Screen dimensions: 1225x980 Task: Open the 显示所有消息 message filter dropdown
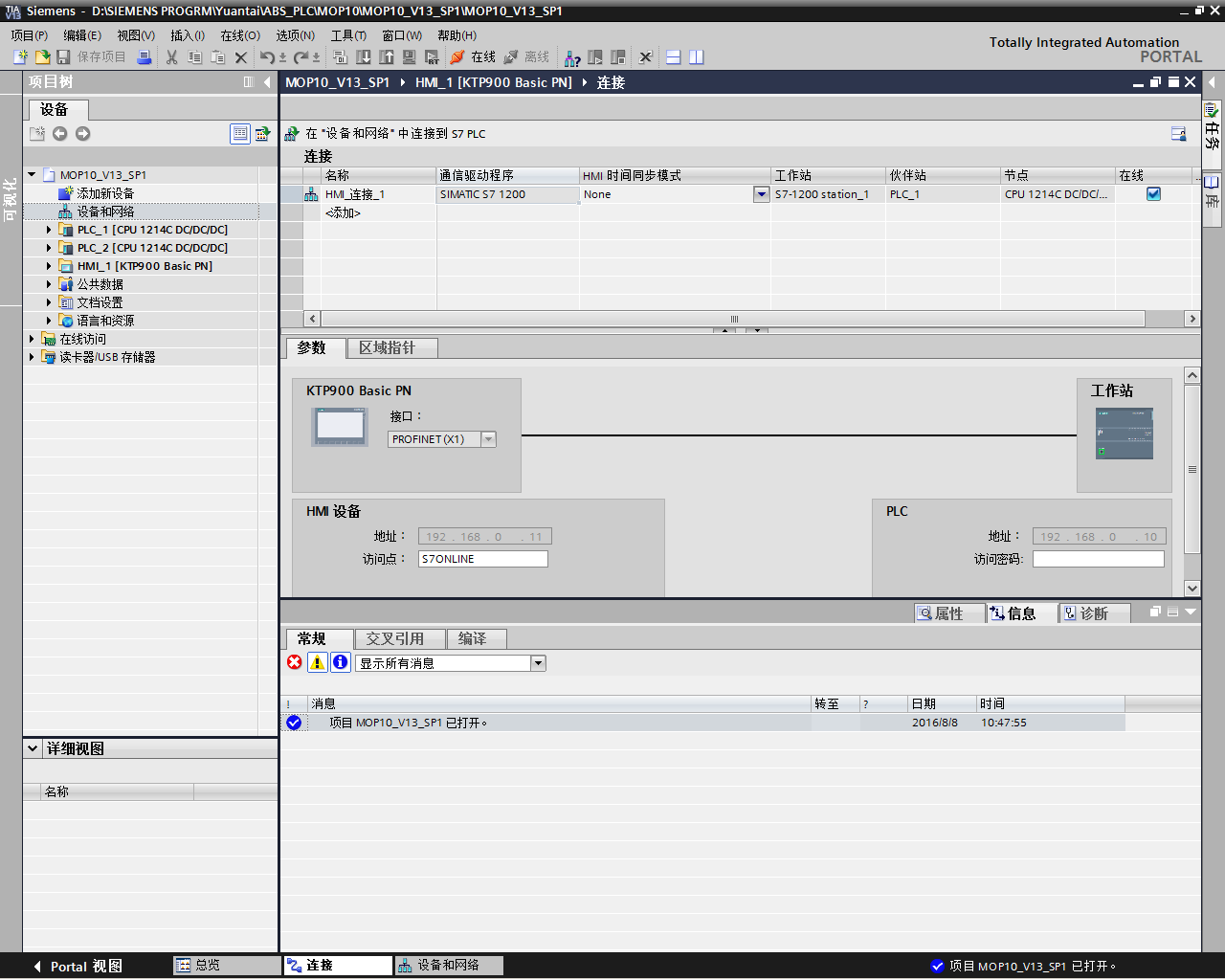[x=538, y=663]
